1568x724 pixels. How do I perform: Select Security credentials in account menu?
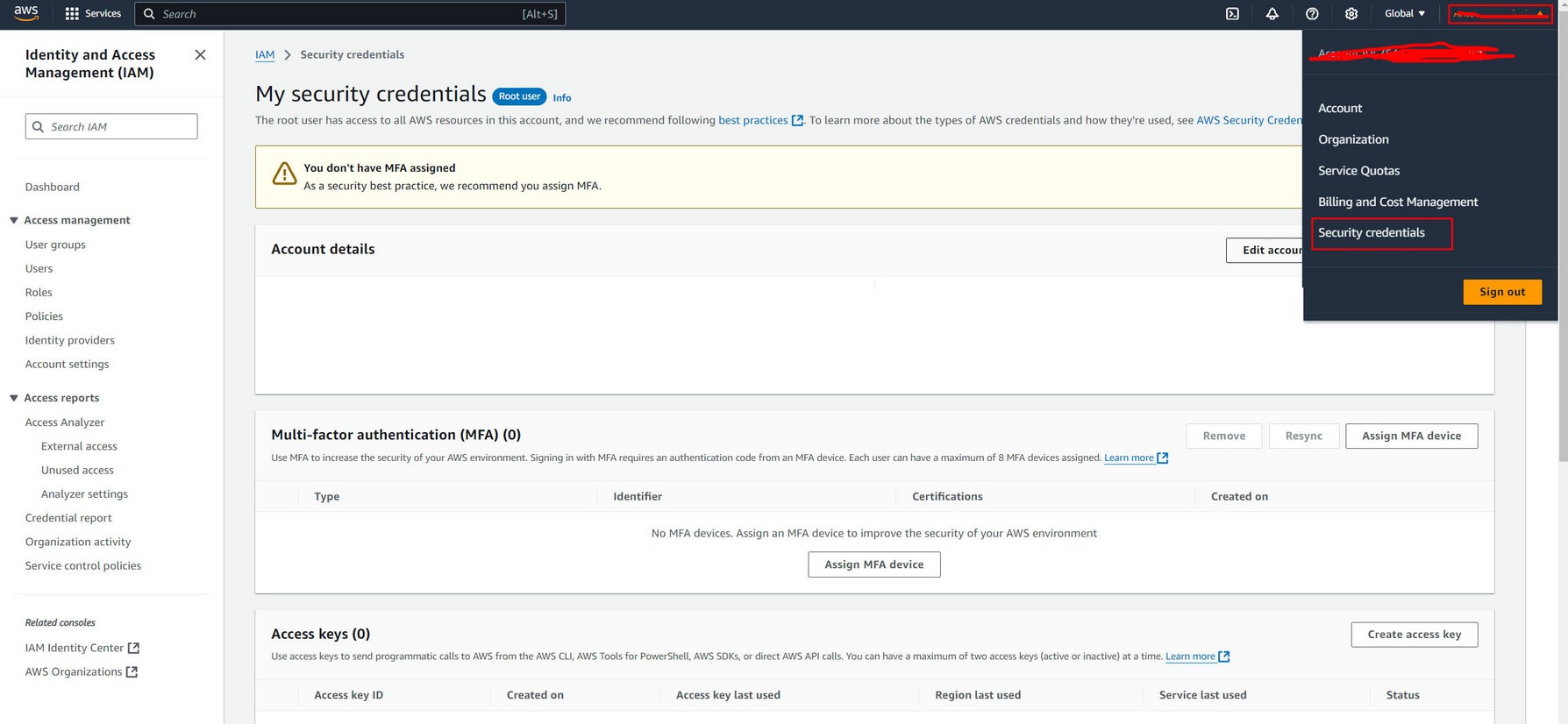coord(1372,232)
